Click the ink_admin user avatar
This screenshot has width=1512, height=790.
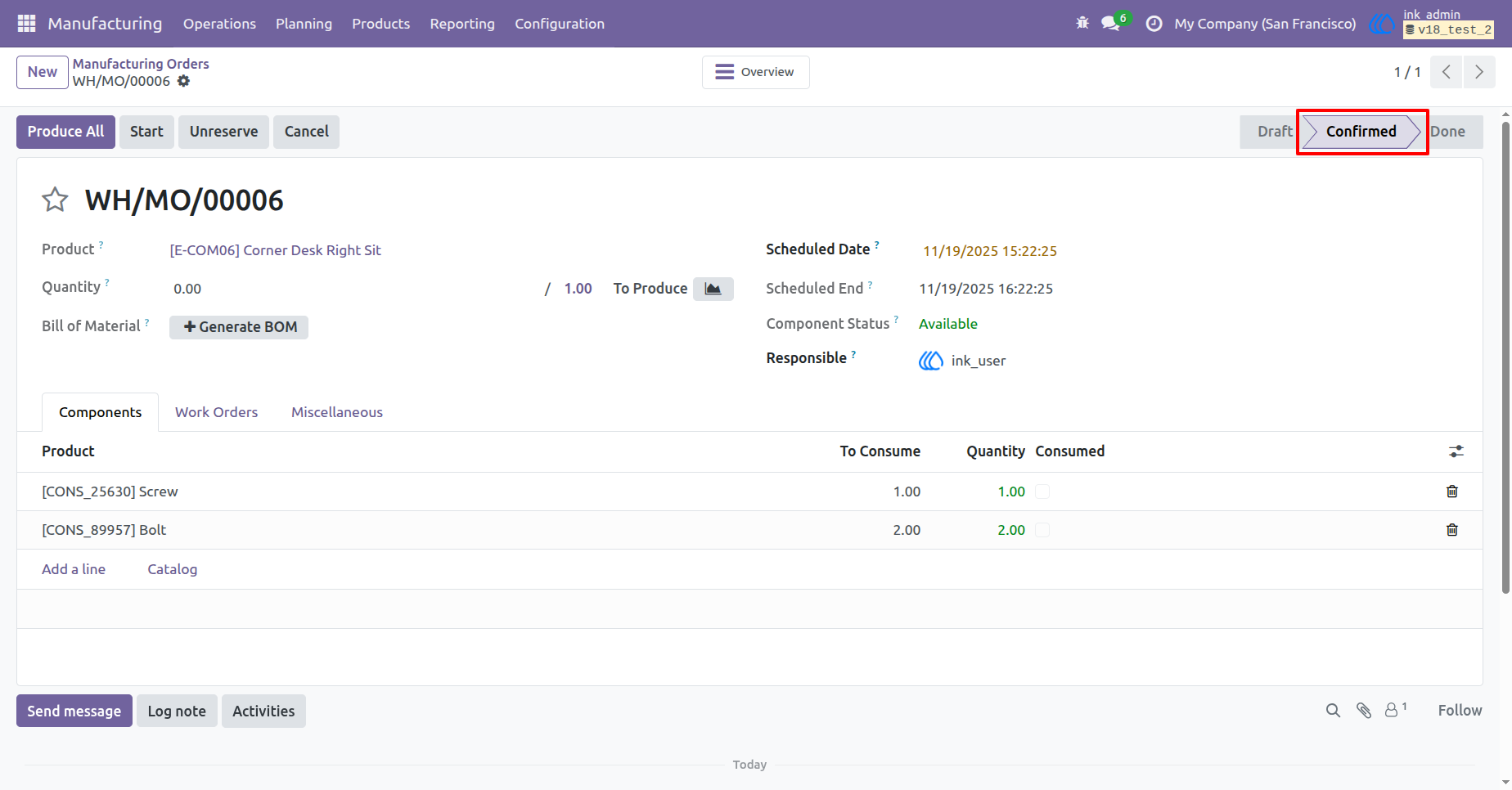click(1382, 24)
